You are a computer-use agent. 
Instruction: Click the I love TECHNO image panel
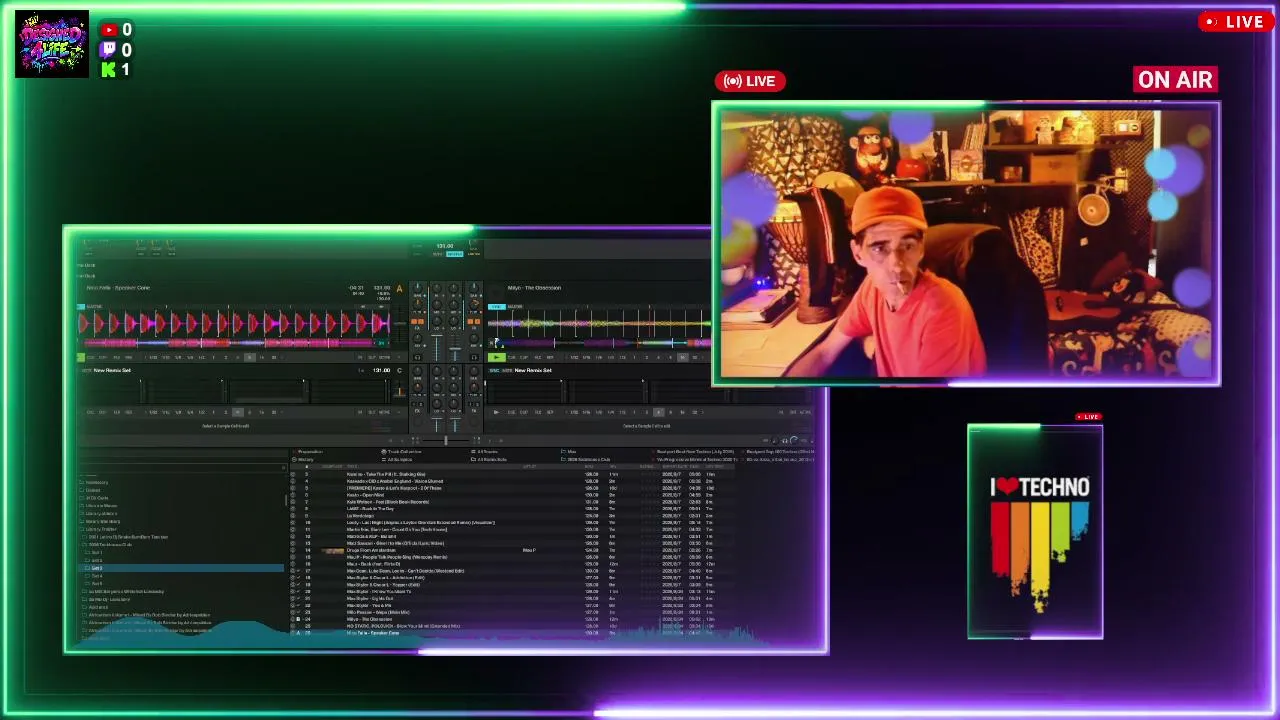(1035, 531)
